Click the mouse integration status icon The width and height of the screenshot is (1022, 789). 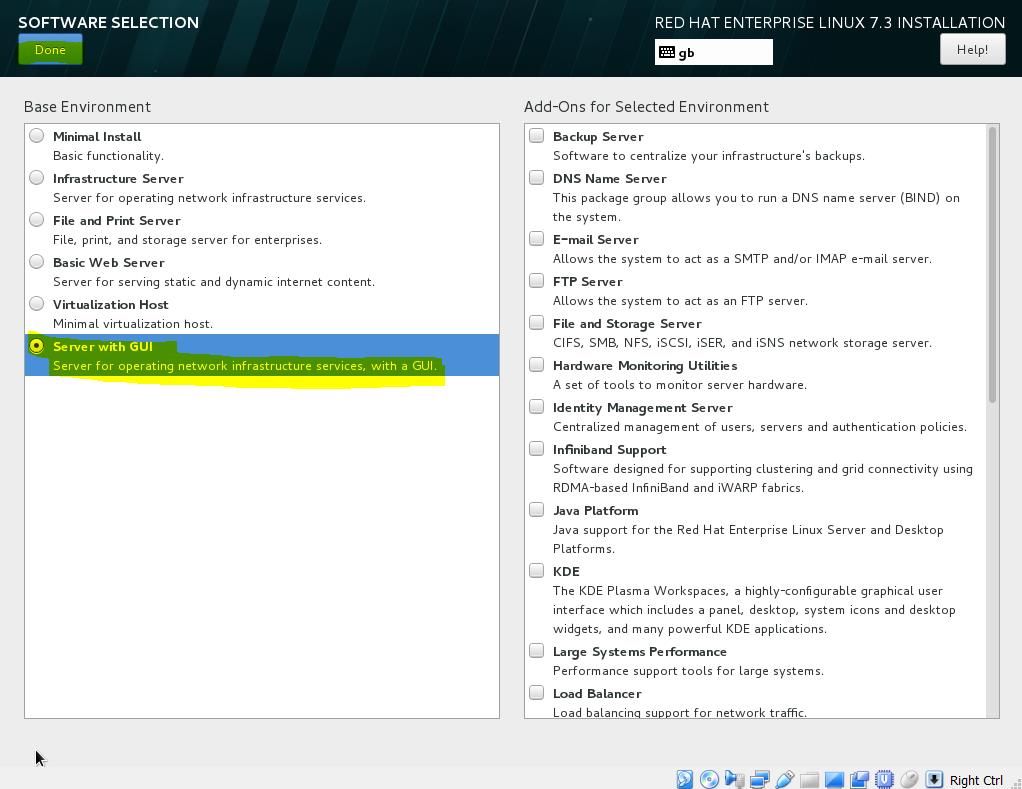pyautogui.click(x=909, y=779)
